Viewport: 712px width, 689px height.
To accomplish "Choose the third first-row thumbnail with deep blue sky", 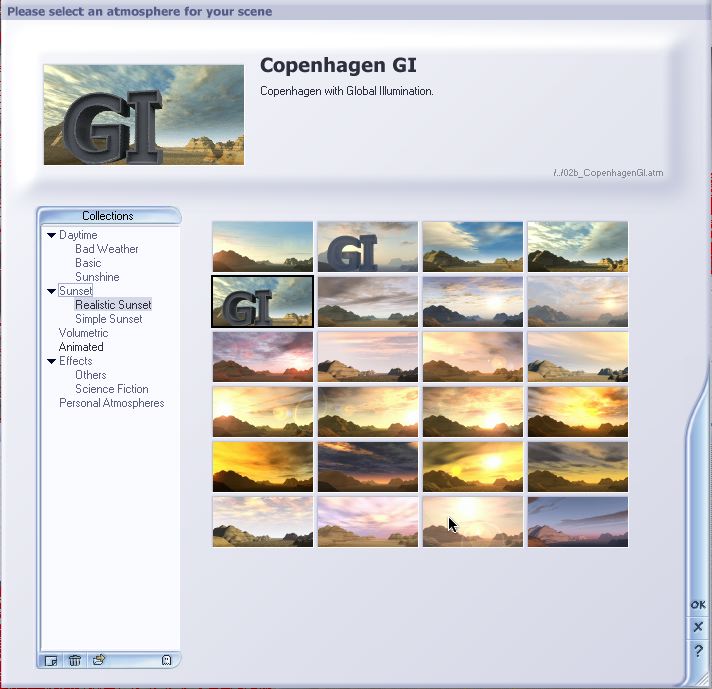I will 473,247.
